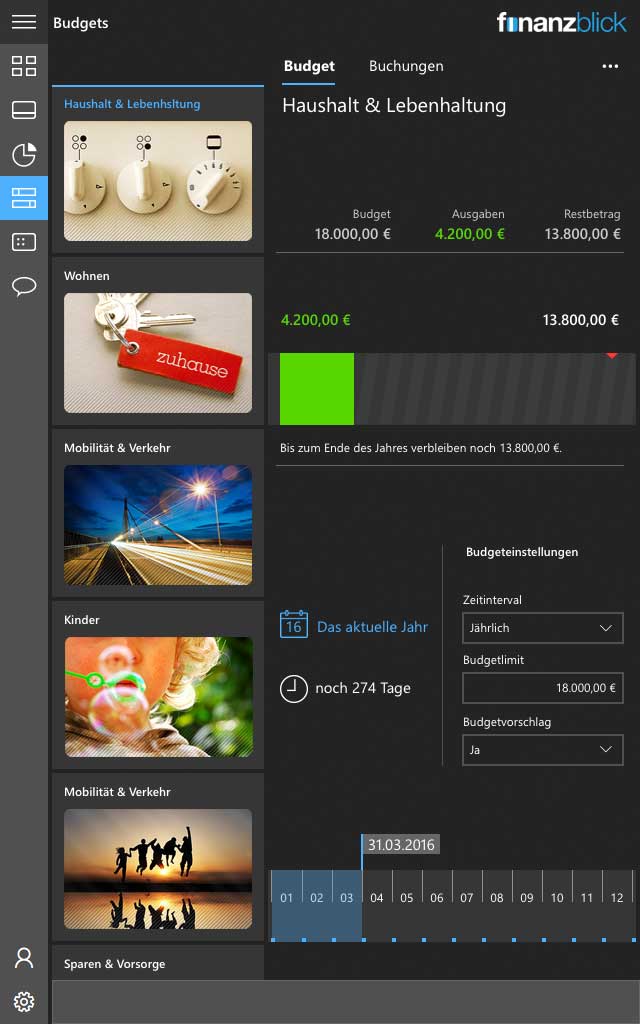Screen dimensions: 640x1024
Task: Click the clock icon beside remaining days
Action: pyautogui.click(x=294, y=688)
